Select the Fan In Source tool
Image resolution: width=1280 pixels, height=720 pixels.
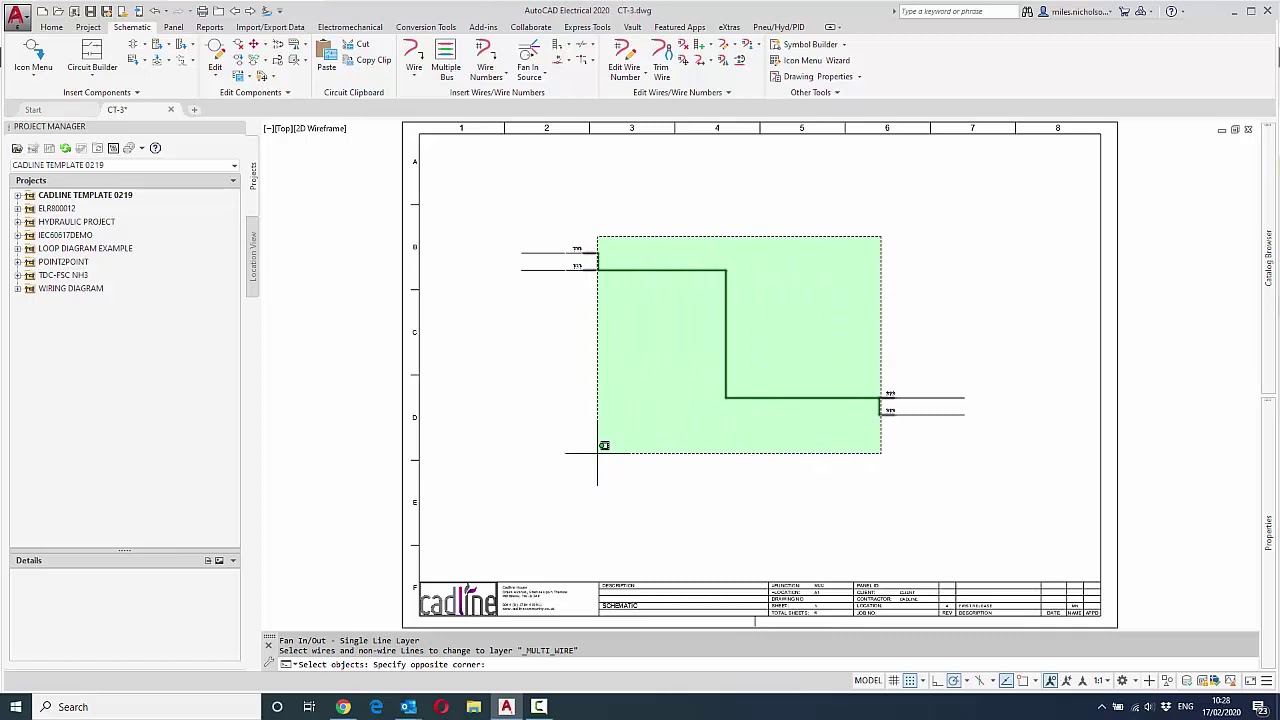point(529,60)
